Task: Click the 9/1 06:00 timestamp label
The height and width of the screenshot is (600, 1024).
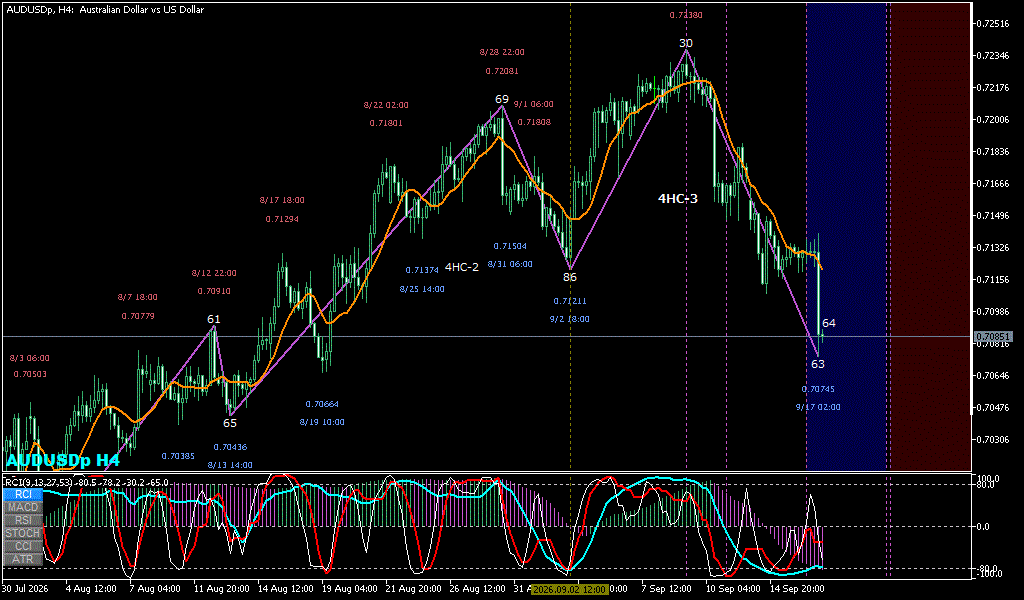Action: pyautogui.click(x=534, y=104)
